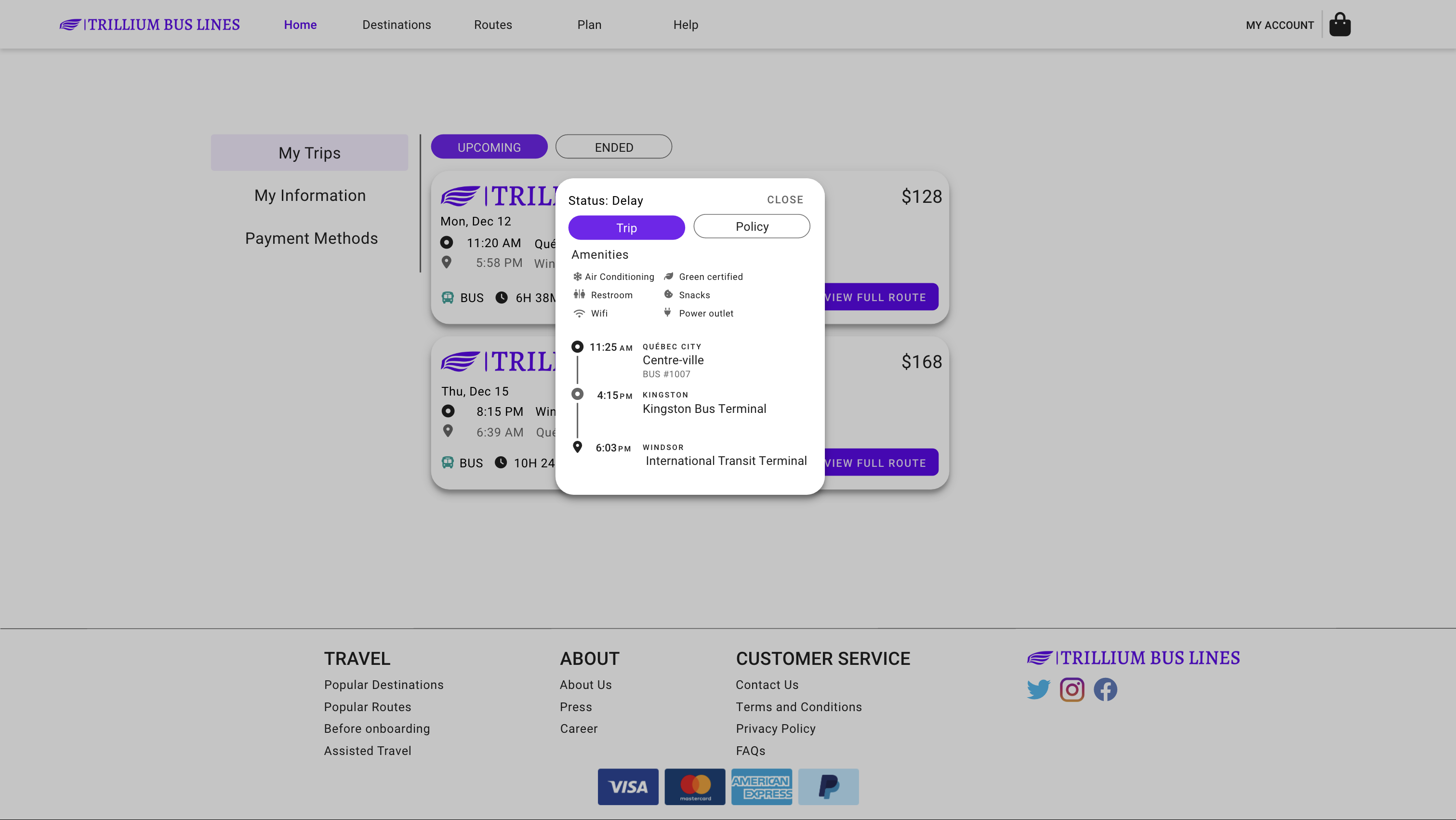Click the Mastercard payment icon
1456x820 pixels.
click(x=695, y=787)
